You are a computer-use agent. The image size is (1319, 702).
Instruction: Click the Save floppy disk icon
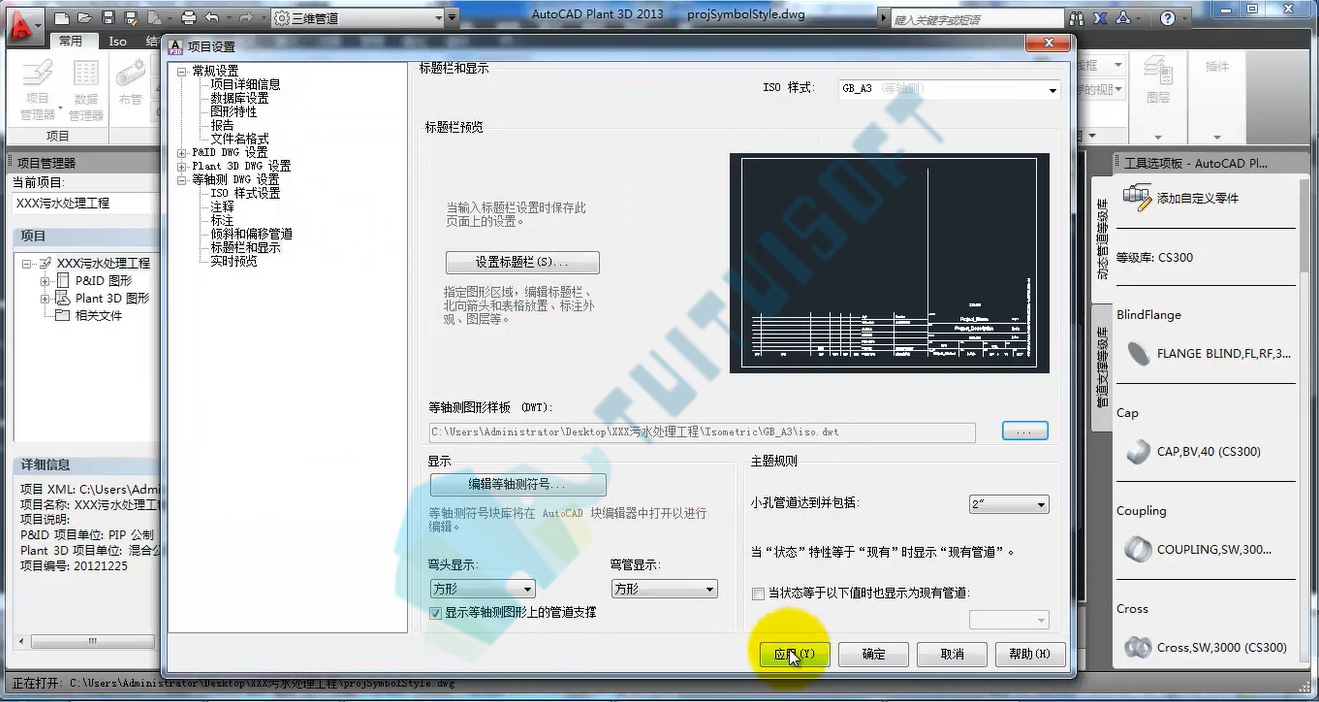(x=109, y=18)
